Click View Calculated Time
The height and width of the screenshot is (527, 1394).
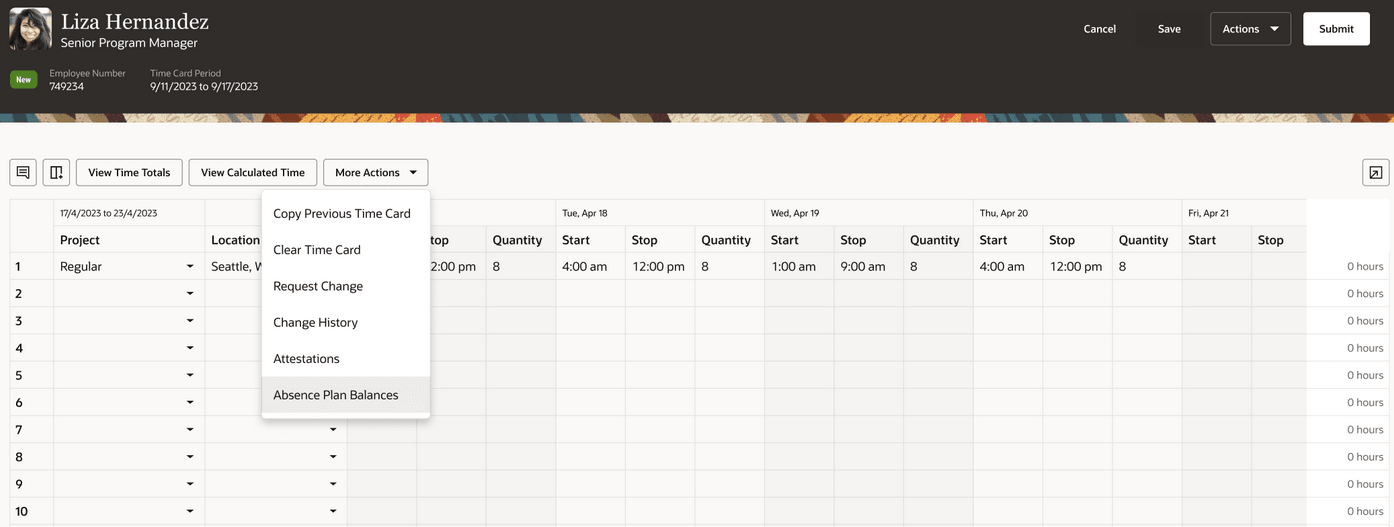coord(253,172)
